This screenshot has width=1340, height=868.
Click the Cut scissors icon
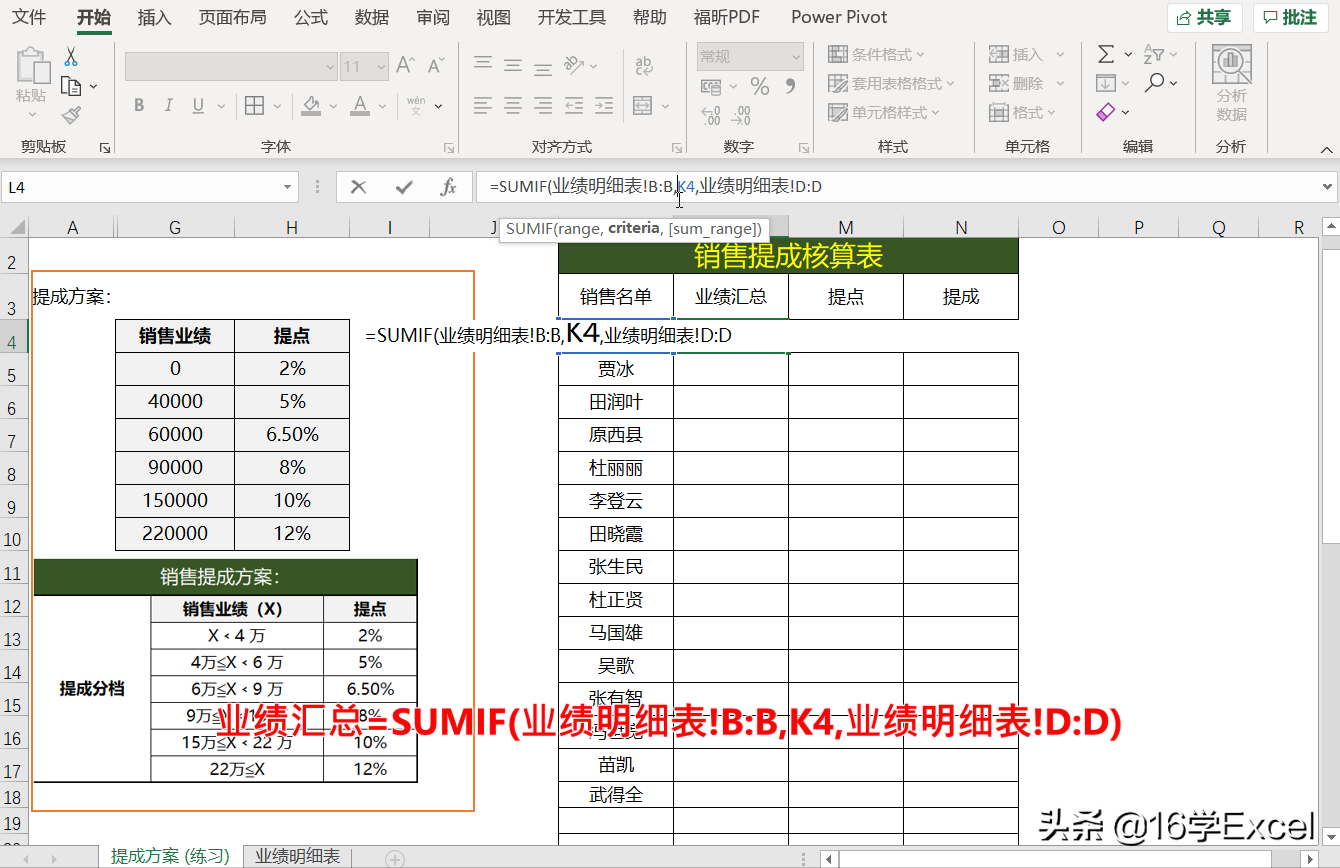[x=71, y=56]
